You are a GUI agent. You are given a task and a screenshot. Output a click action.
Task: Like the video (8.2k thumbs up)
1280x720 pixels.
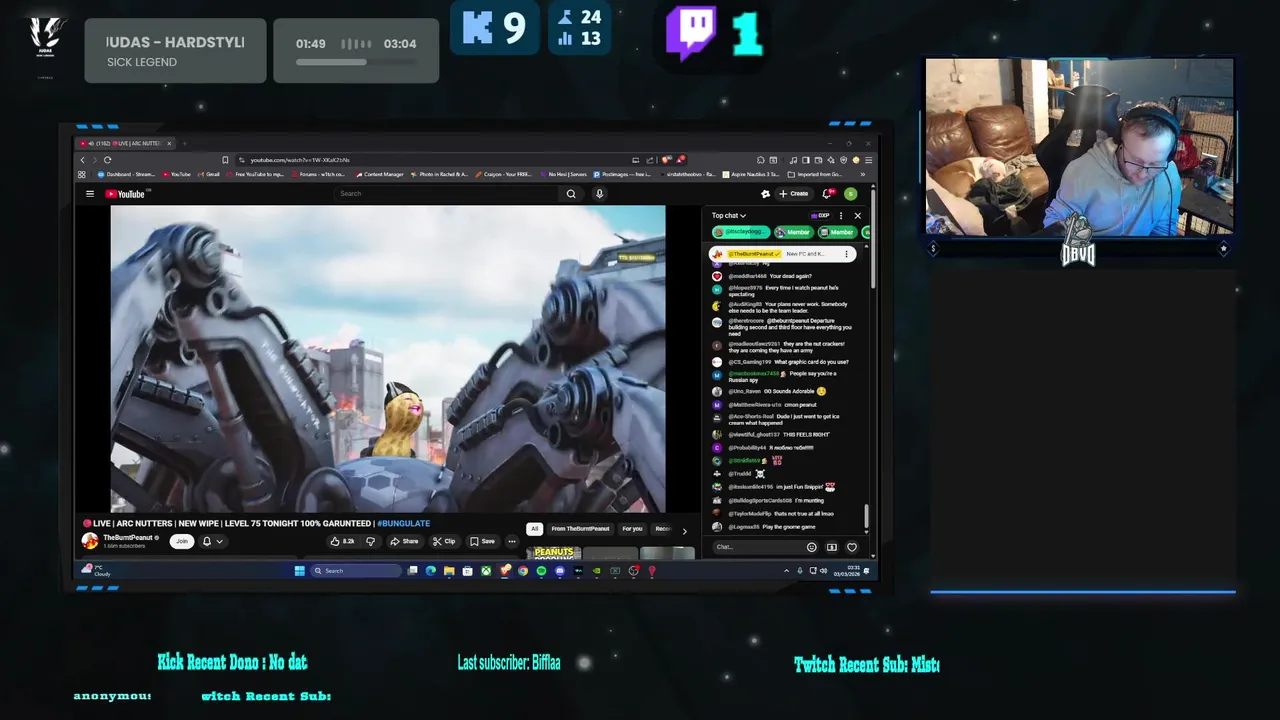(x=342, y=541)
